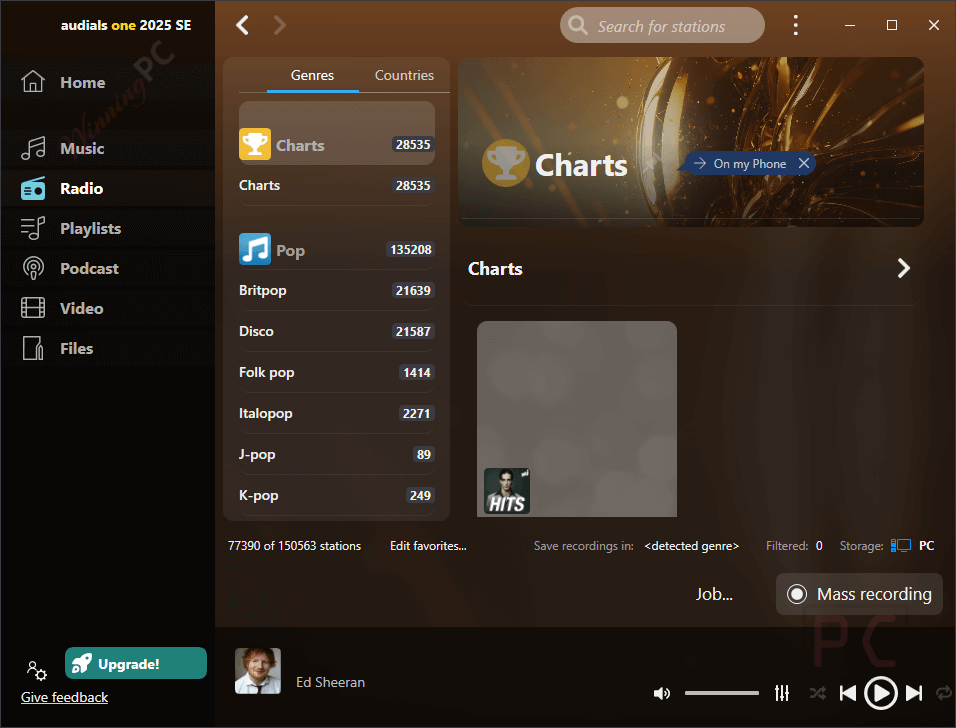
Task: Click the Podcast label in sidebar
Action: 90,268
